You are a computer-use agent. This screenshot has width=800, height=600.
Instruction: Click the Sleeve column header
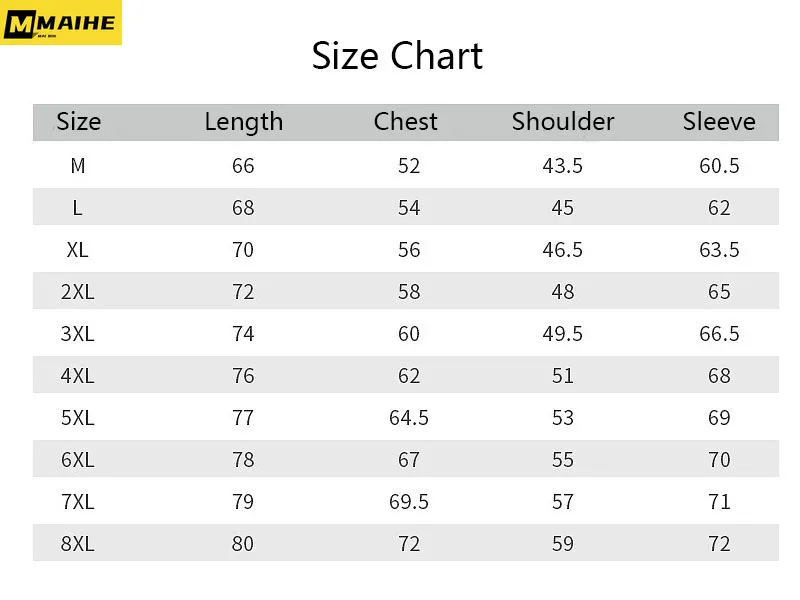tap(719, 121)
